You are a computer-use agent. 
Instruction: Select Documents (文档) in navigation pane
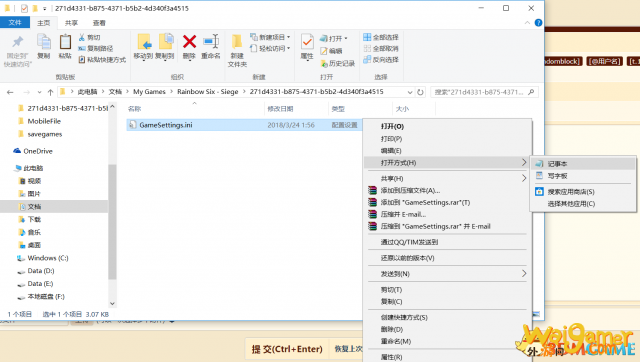click(34, 207)
